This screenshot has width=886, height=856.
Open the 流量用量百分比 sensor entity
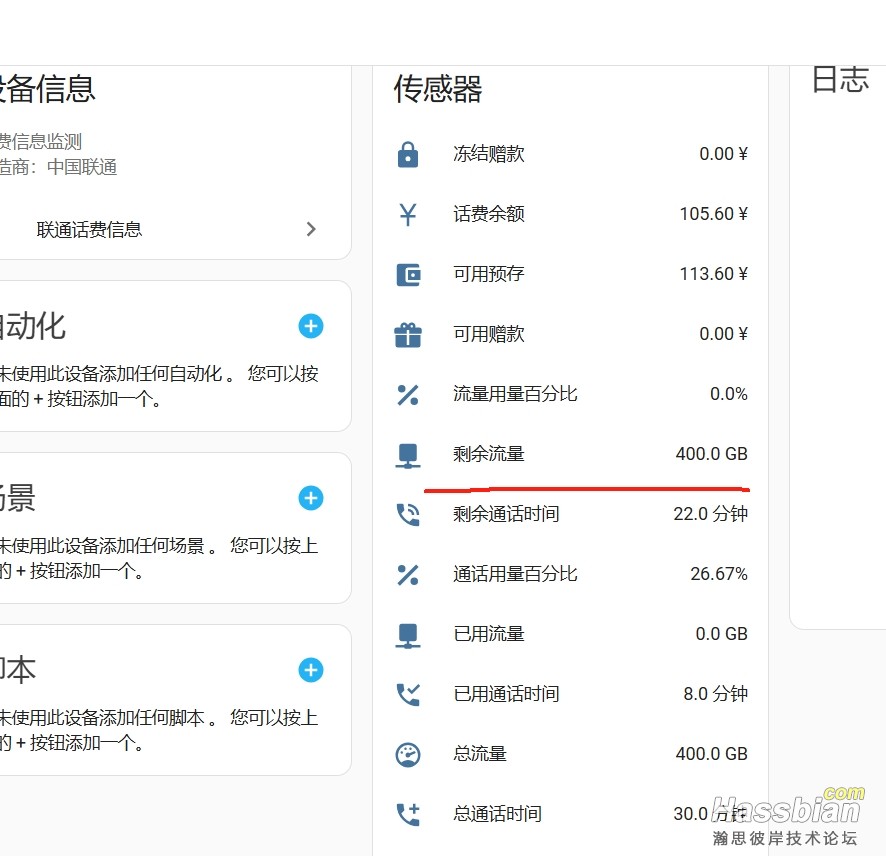pos(571,394)
